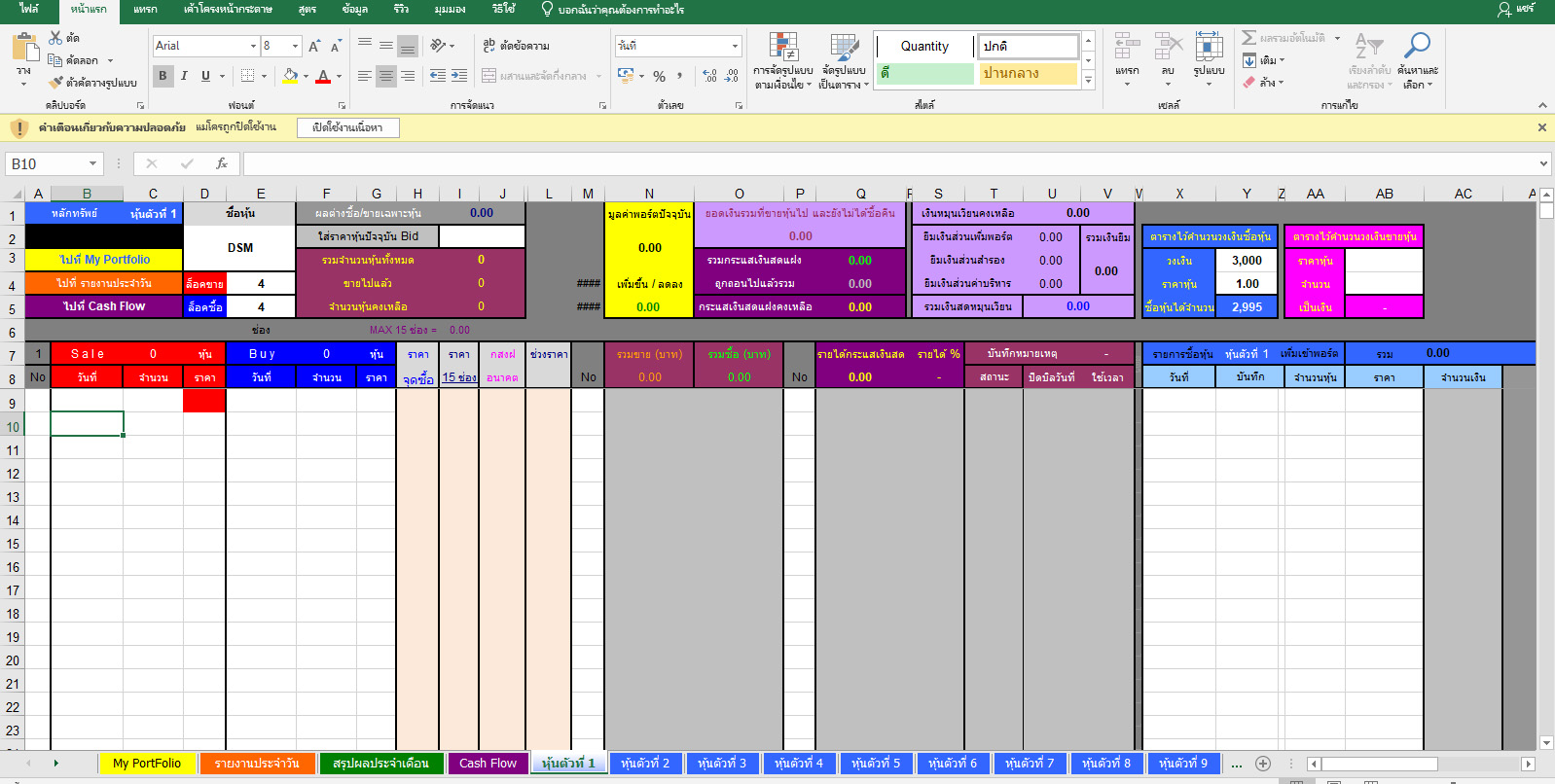Image resolution: width=1555 pixels, height=784 pixels.
Task: Expand the cell styles gallery
Action: coord(1088,81)
